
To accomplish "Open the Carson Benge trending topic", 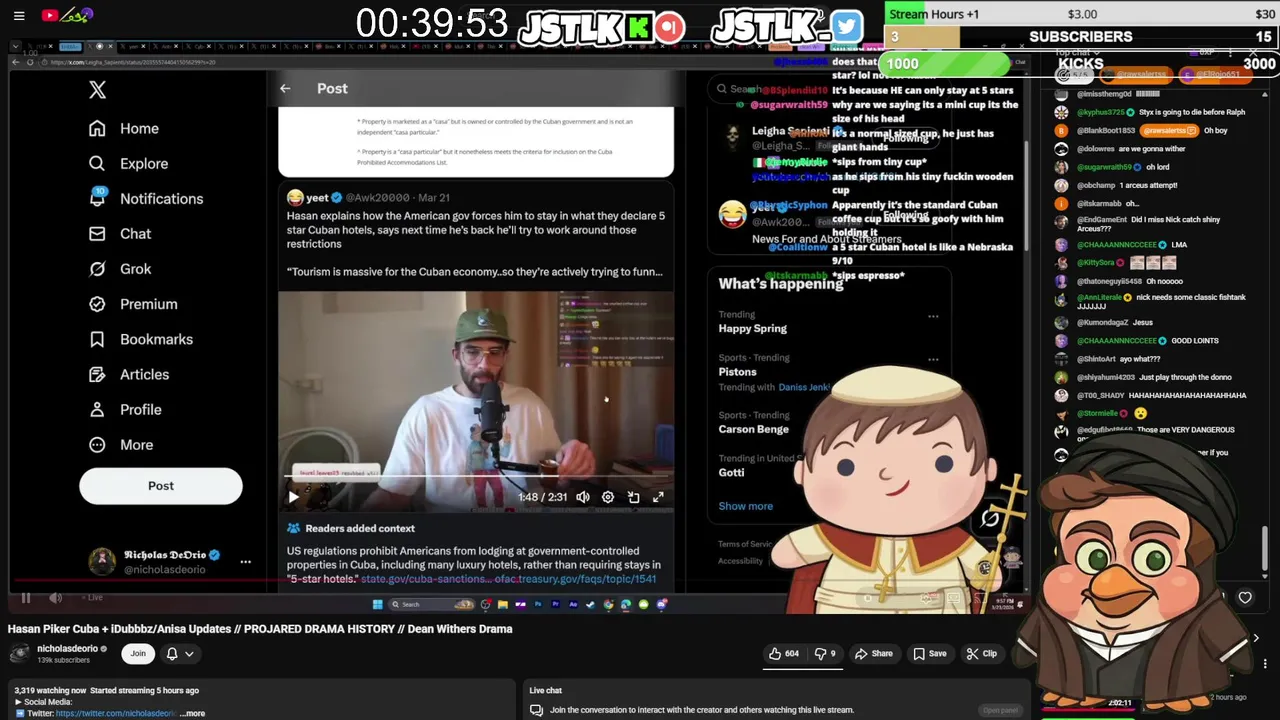I will click(753, 429).
